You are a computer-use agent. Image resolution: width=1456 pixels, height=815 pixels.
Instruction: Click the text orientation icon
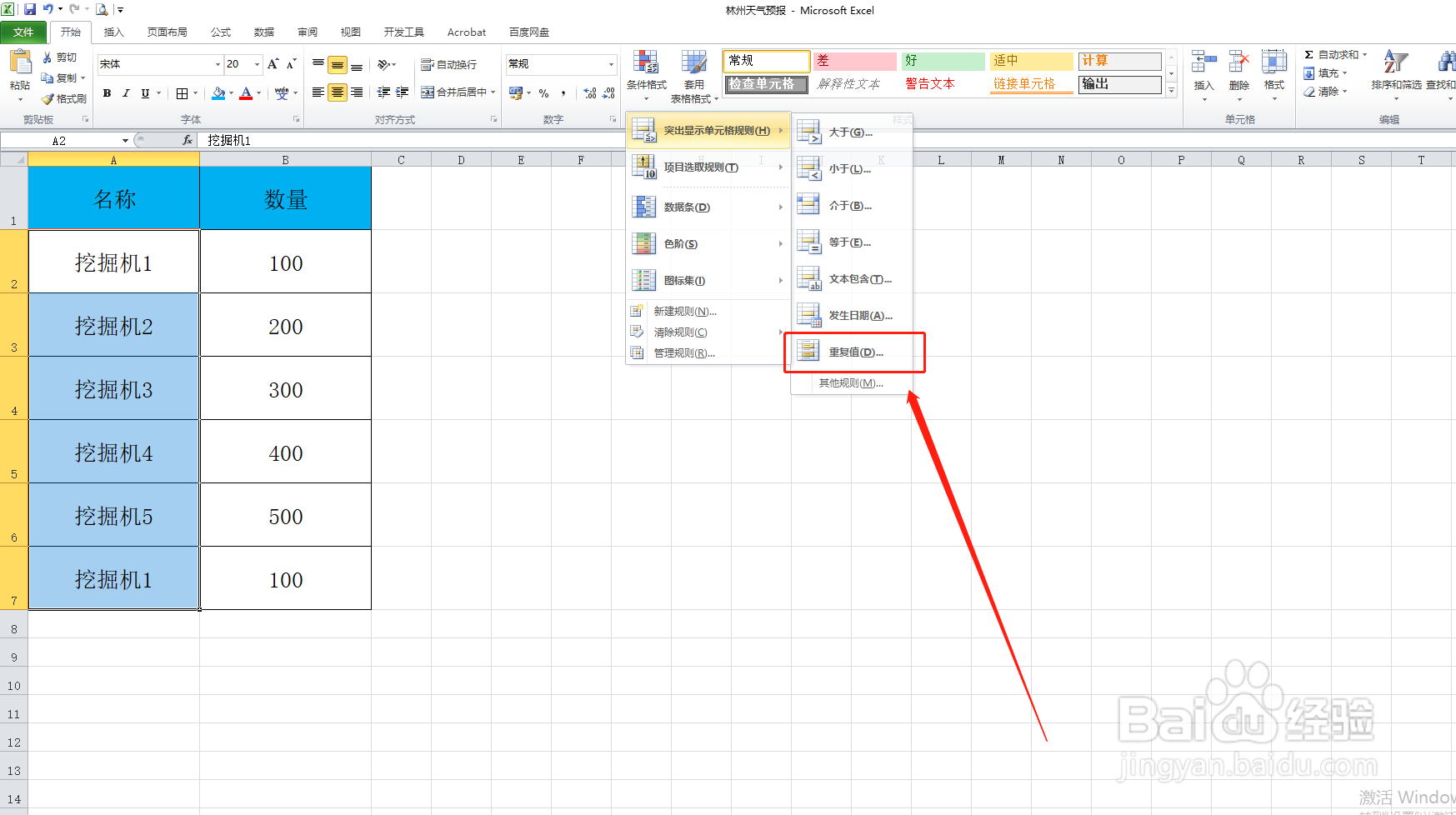pyautogui.click(x=384, y=64)
